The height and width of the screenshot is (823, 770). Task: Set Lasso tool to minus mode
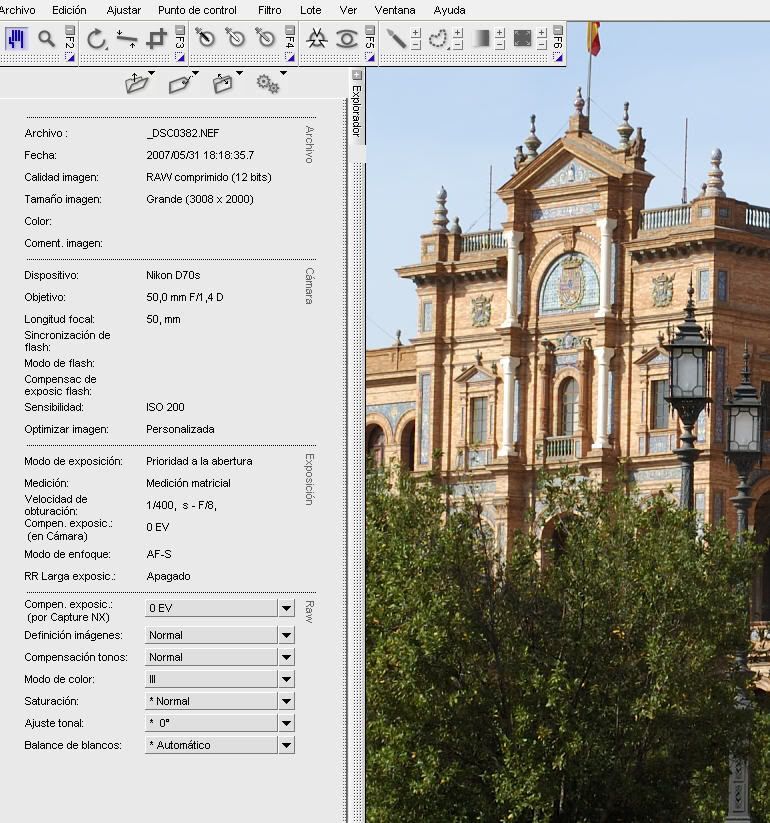(x=458, y=45)
